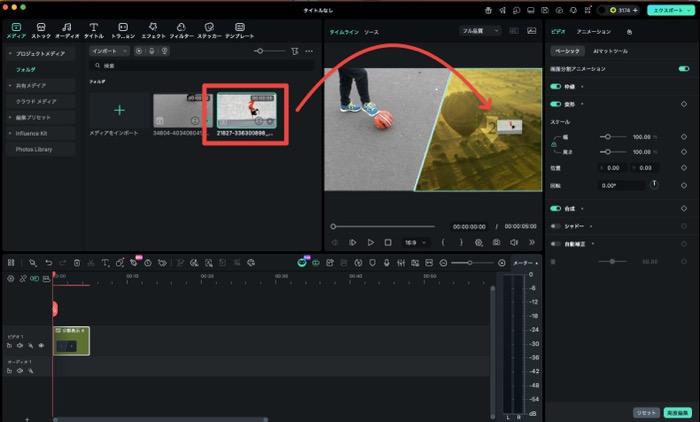Viewport: 700px width, 422px height.
Task: Click the エクスポート (Export) button
Action: 671,10
